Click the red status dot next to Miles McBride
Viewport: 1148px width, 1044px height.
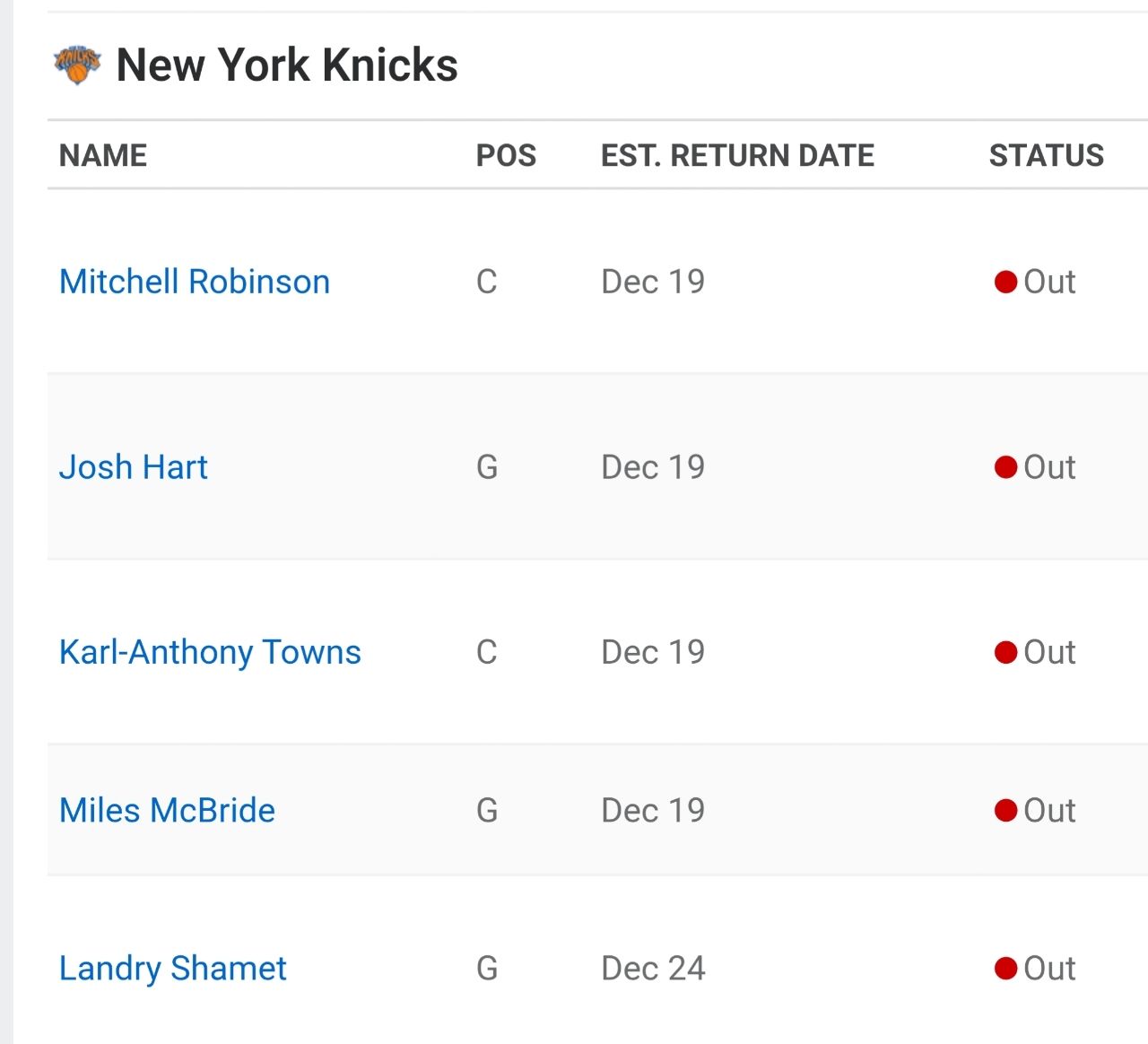[1005, 811]
